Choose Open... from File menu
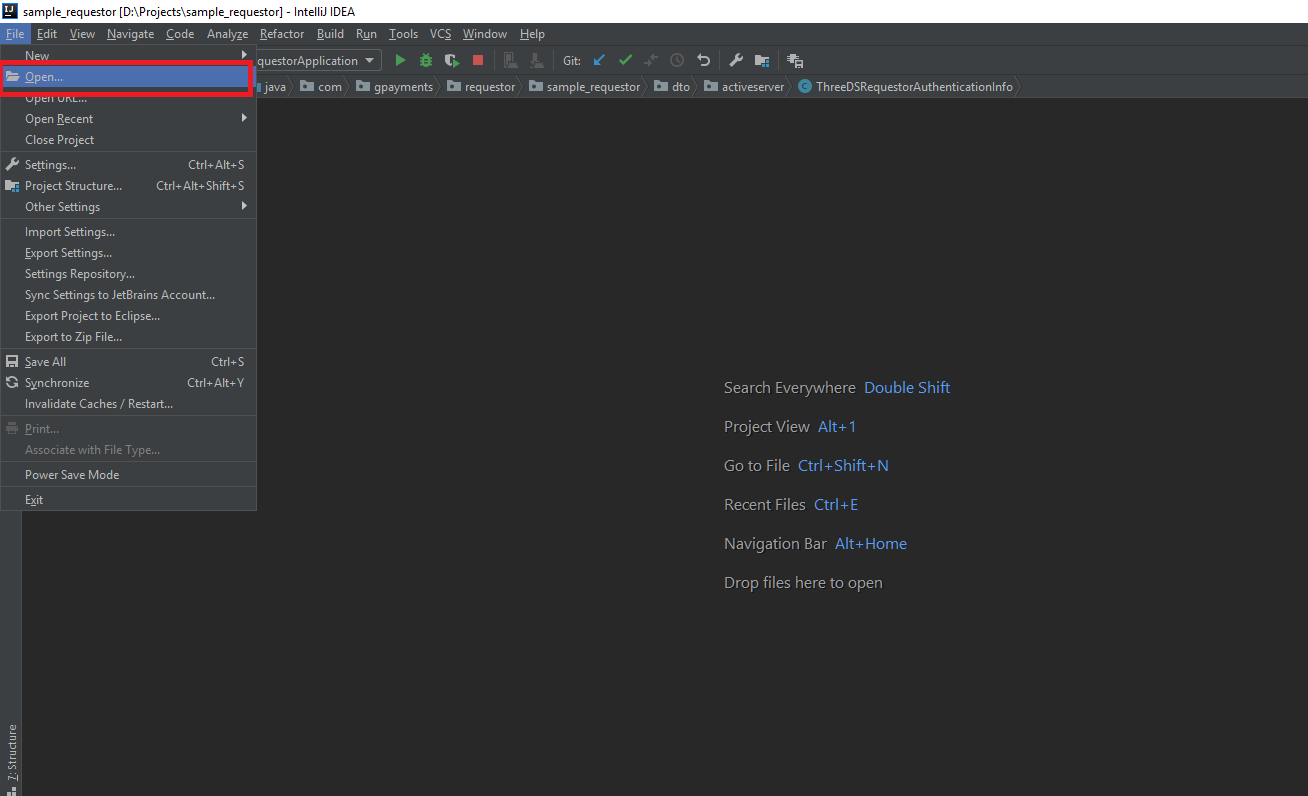The height and width of the screenshot is (796, 1308). tap(128, 77)
